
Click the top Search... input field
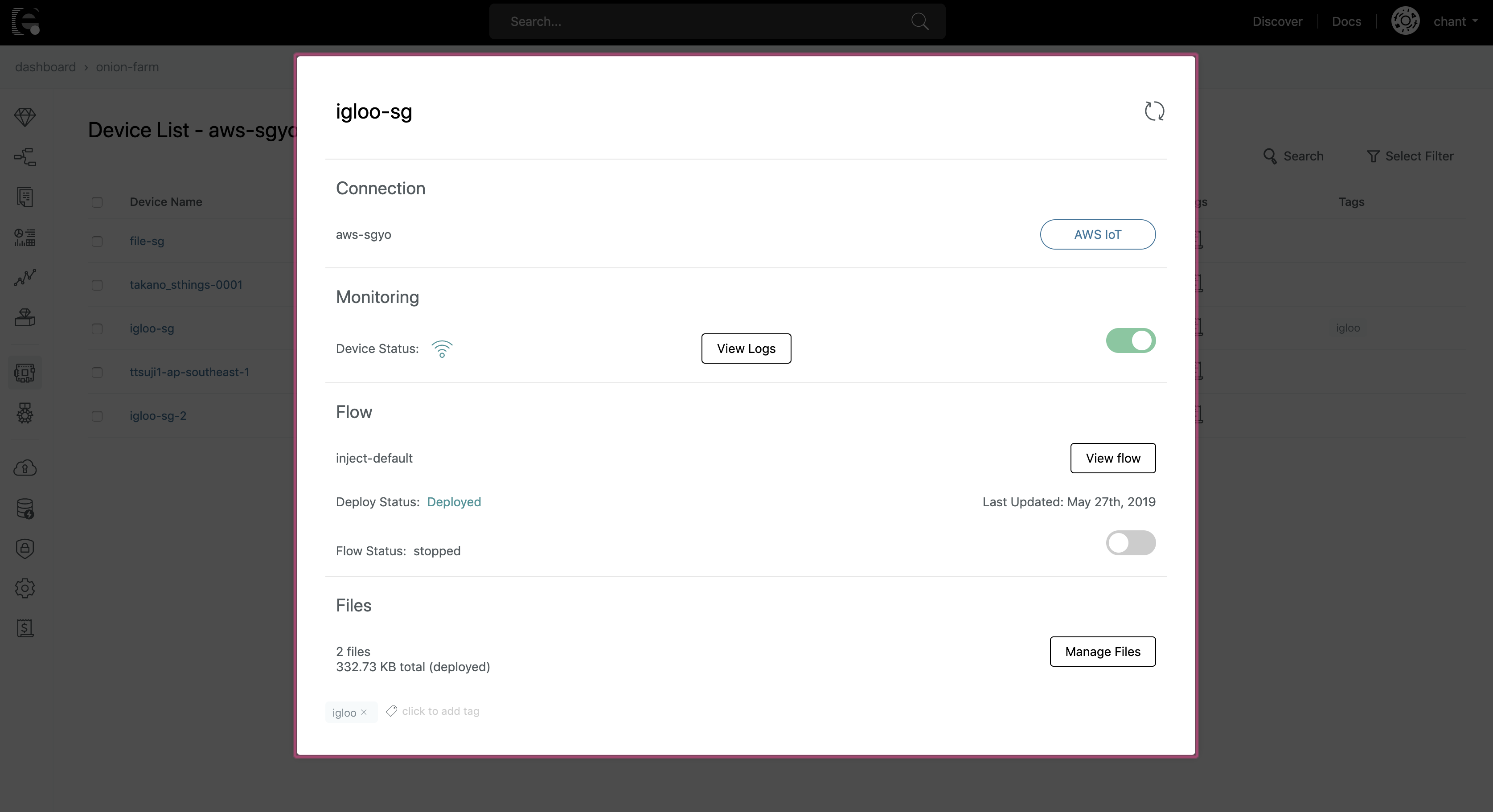717,21
